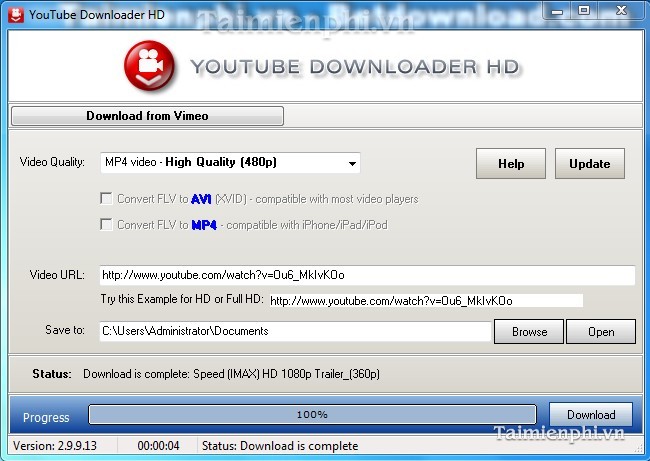This screenshot has width=650, height=461.
Task: Click the Video Quality label
Action: point(52,162)
